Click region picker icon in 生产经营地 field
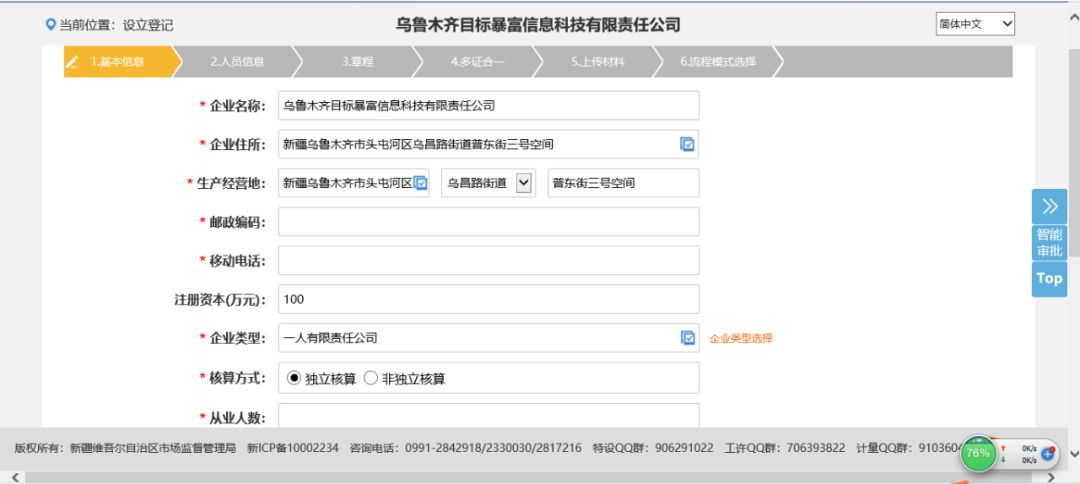 click(421, 183)
